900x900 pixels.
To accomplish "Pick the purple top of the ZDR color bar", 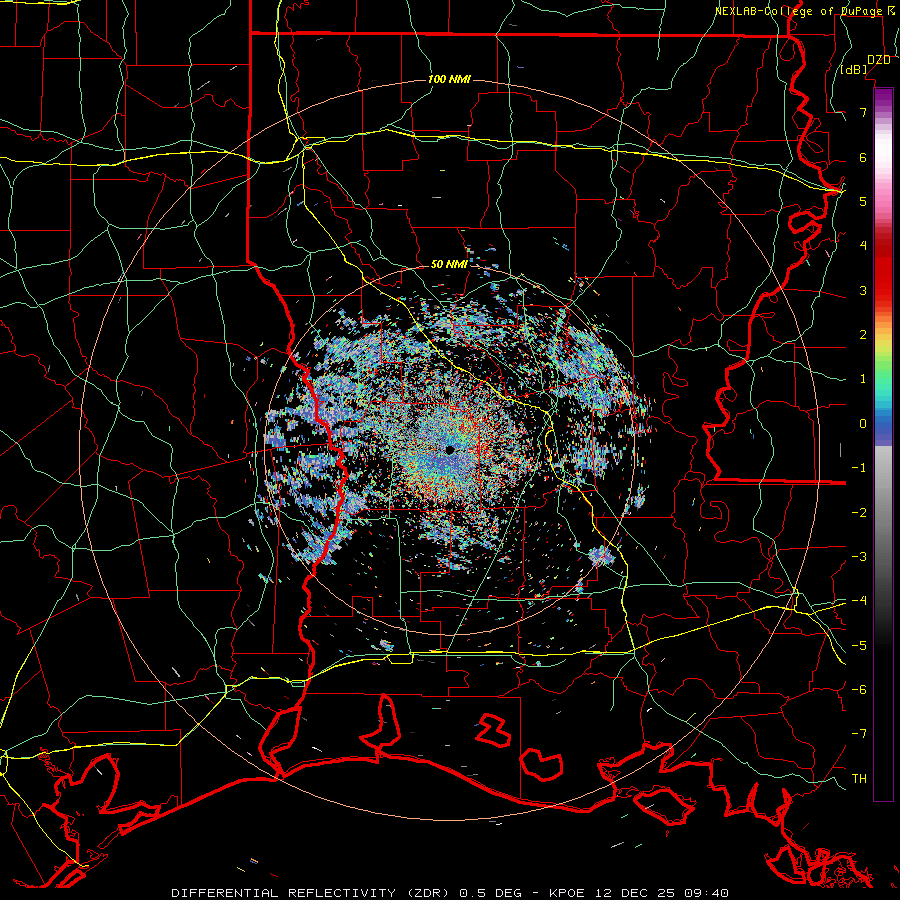I will [883, 96].
